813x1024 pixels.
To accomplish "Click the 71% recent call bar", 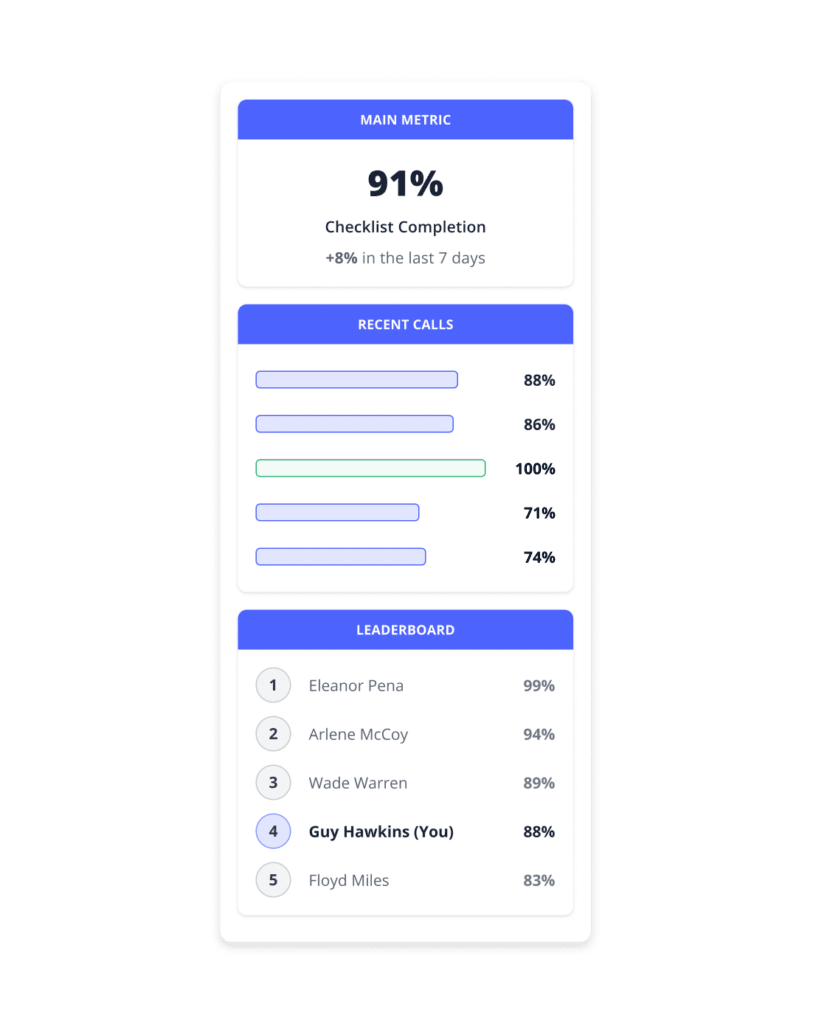I will [337, 513].
